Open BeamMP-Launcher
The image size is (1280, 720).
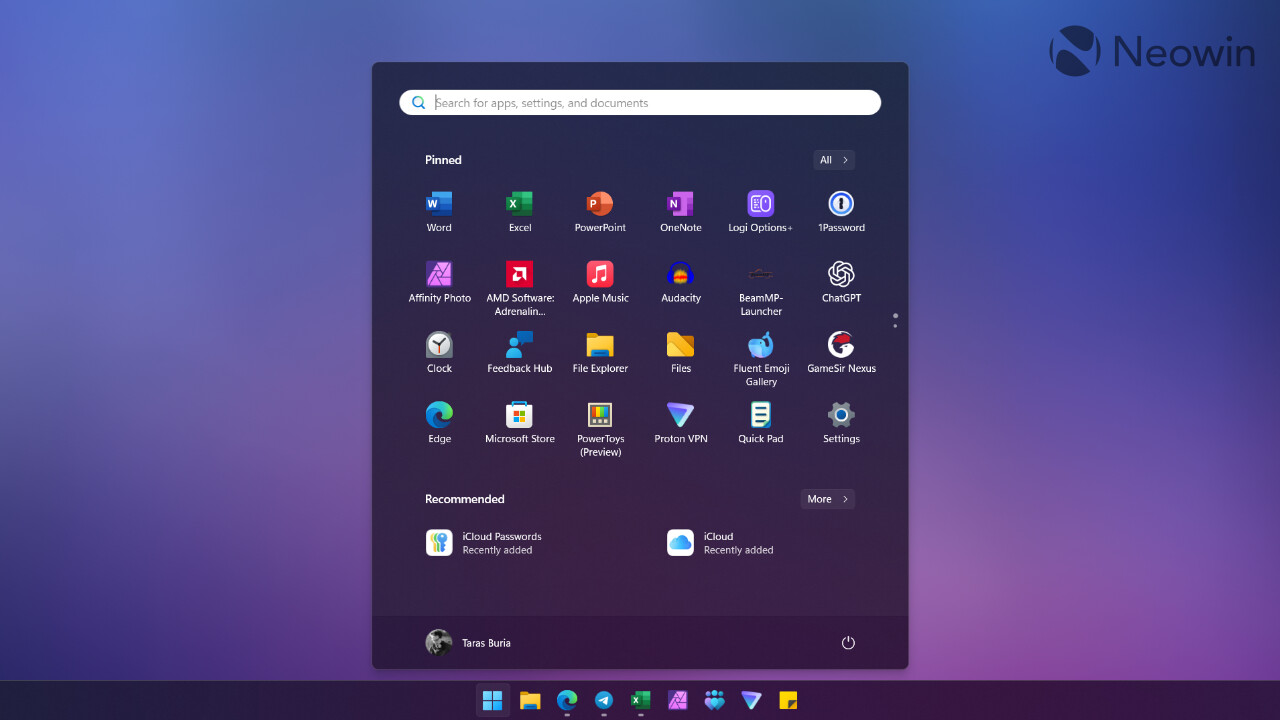pyautogui.click(x=761, y=288)
